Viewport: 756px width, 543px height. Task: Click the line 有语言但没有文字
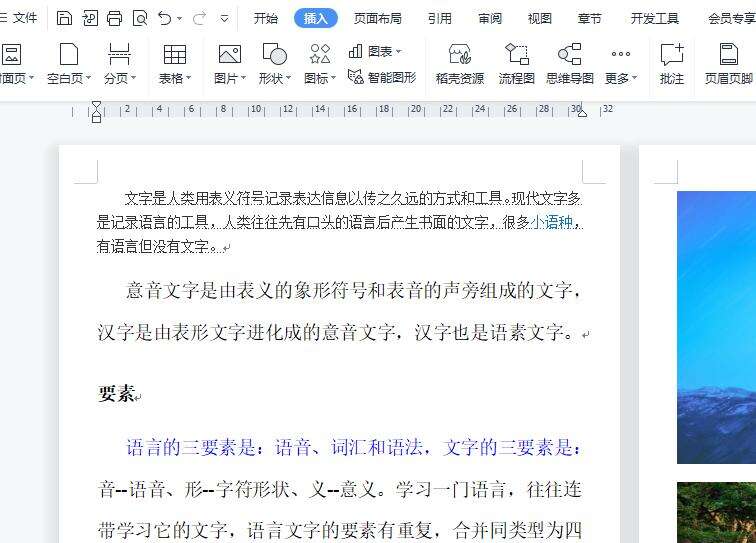point(159,246)
